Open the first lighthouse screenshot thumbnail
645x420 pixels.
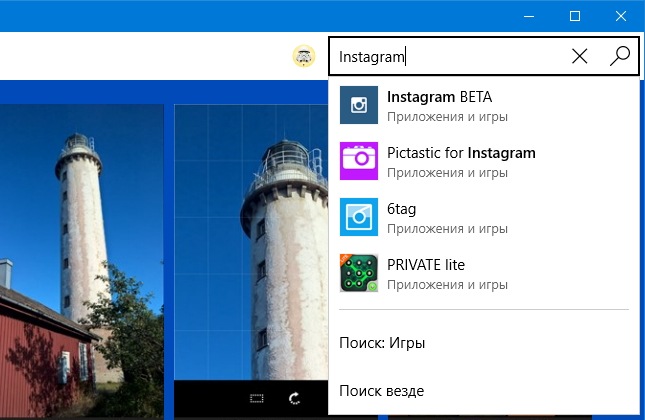point(82,262)
